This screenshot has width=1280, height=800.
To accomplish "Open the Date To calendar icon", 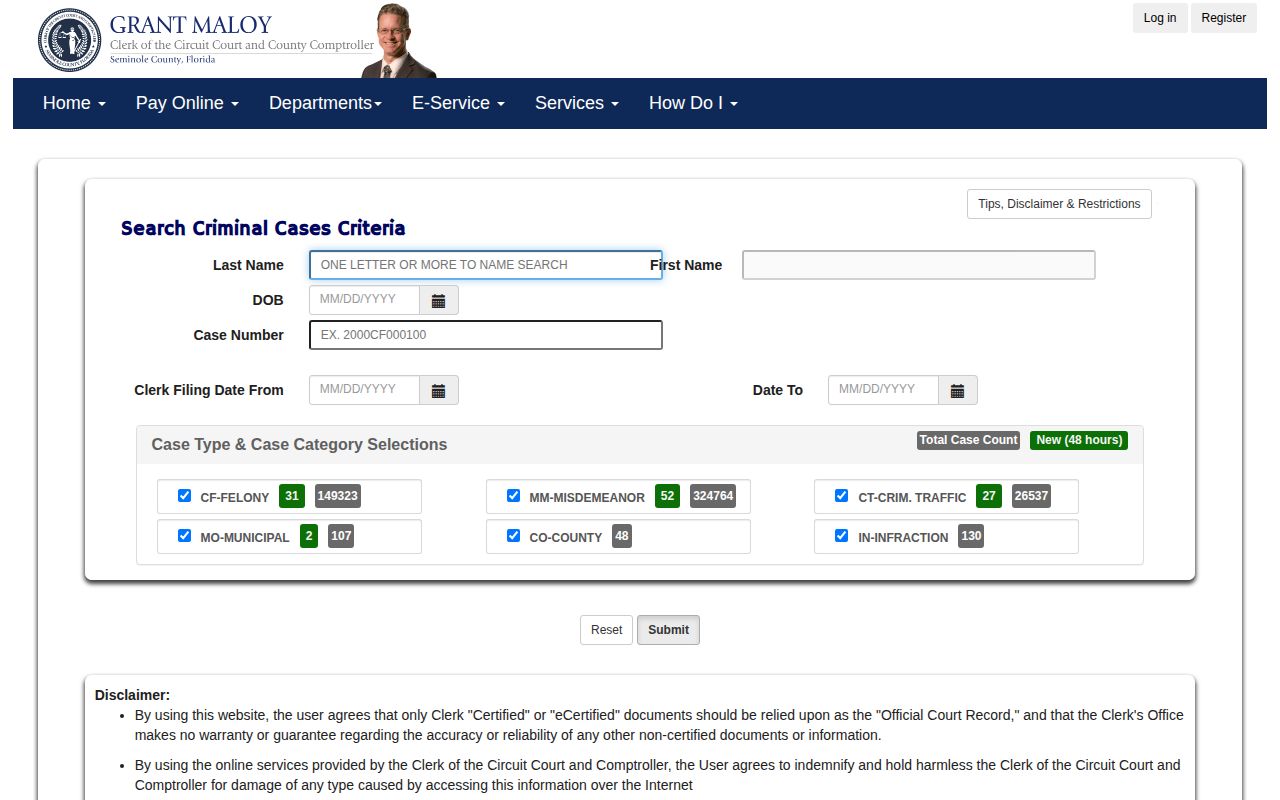I will tap(957, 390).
